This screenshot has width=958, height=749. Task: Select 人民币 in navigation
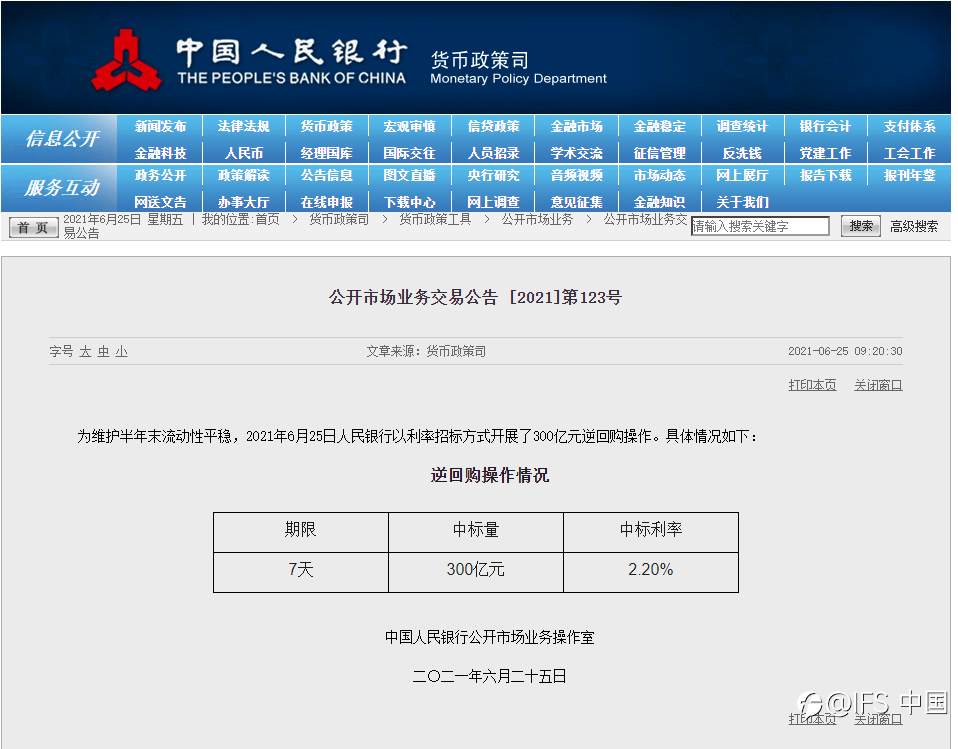pyautogui.click(x=243, y=153)
